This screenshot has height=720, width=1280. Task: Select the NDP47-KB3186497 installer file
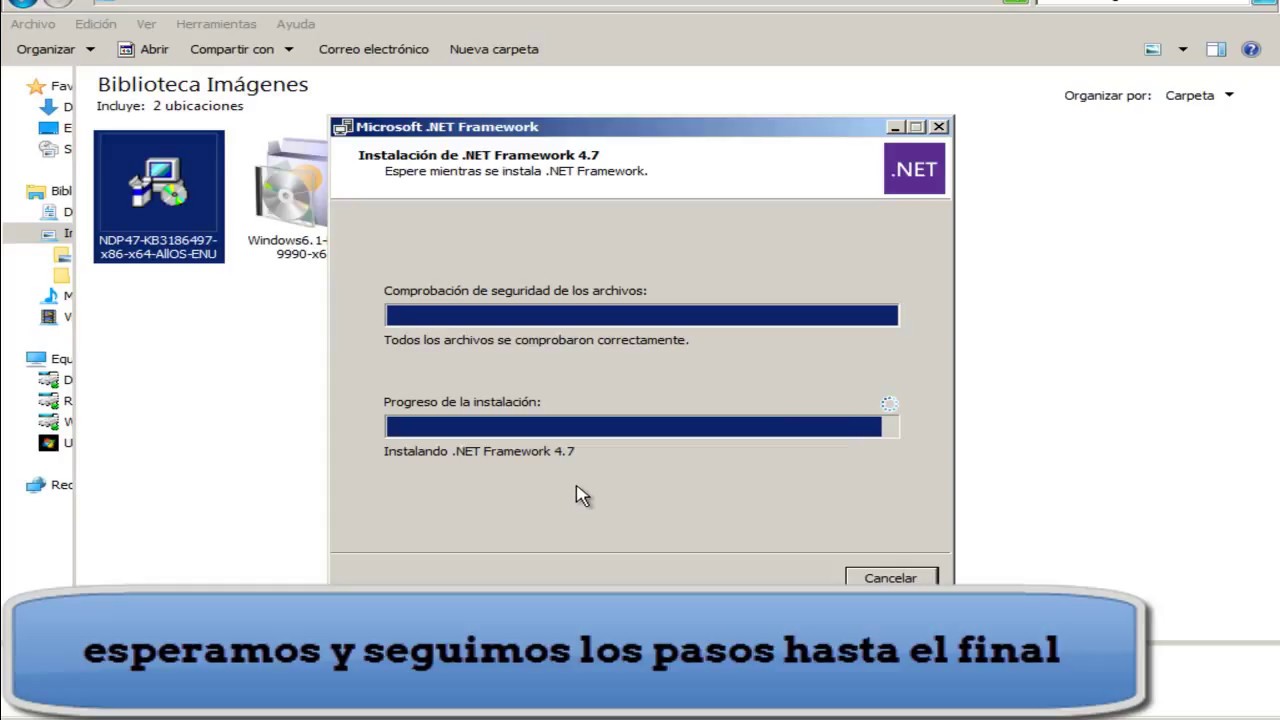159,197
